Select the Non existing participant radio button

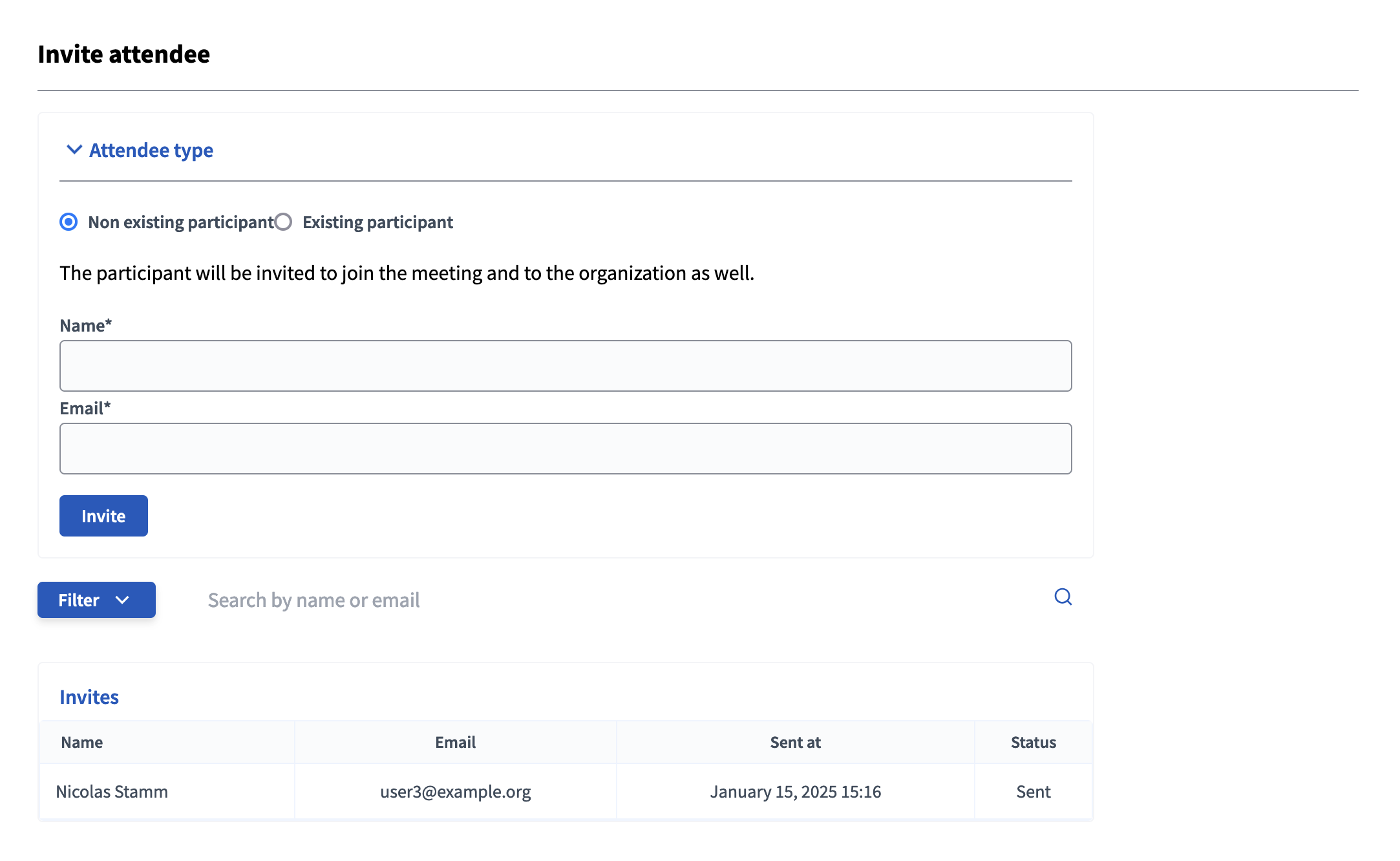click(x=69, y=222)
